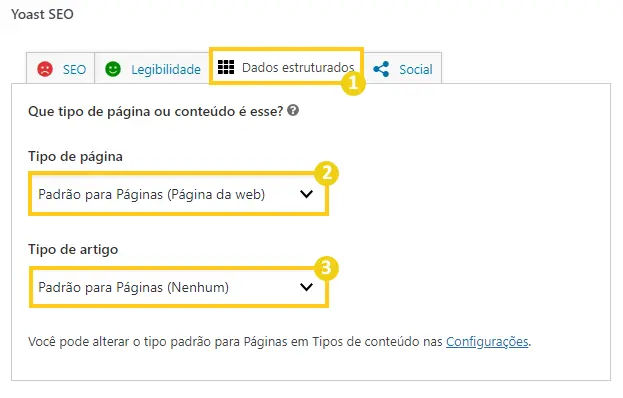Expand the chevron on Padrão para Páginas (Nenhum)
The height and width of the screenshot is (398, 623).
coord(306,287)
